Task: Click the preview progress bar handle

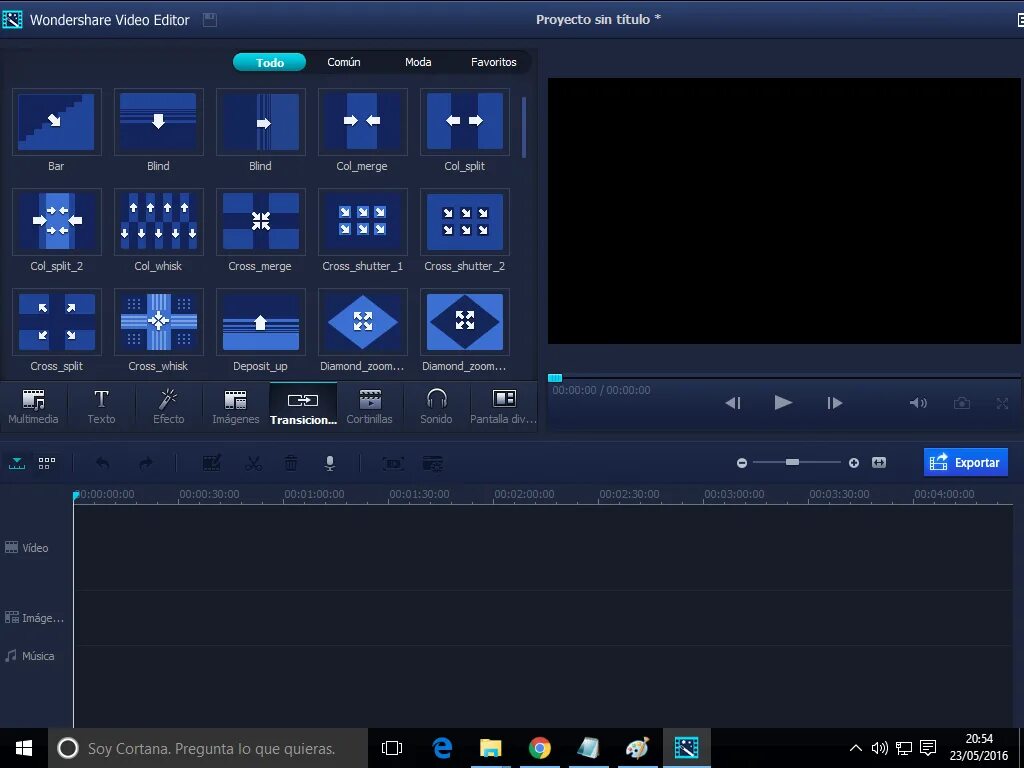Action: point(555,377)
